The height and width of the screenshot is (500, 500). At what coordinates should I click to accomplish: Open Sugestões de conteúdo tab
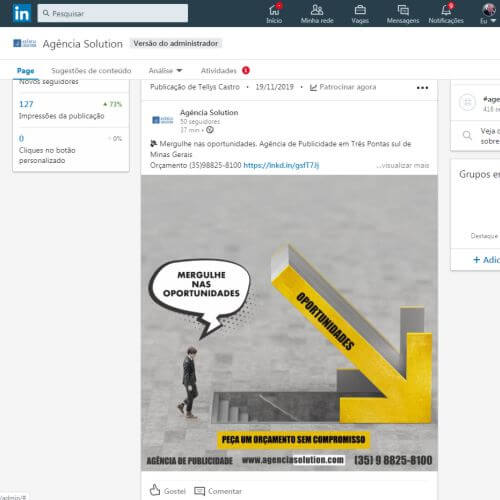pyautogui.click(x=91, y=71)
